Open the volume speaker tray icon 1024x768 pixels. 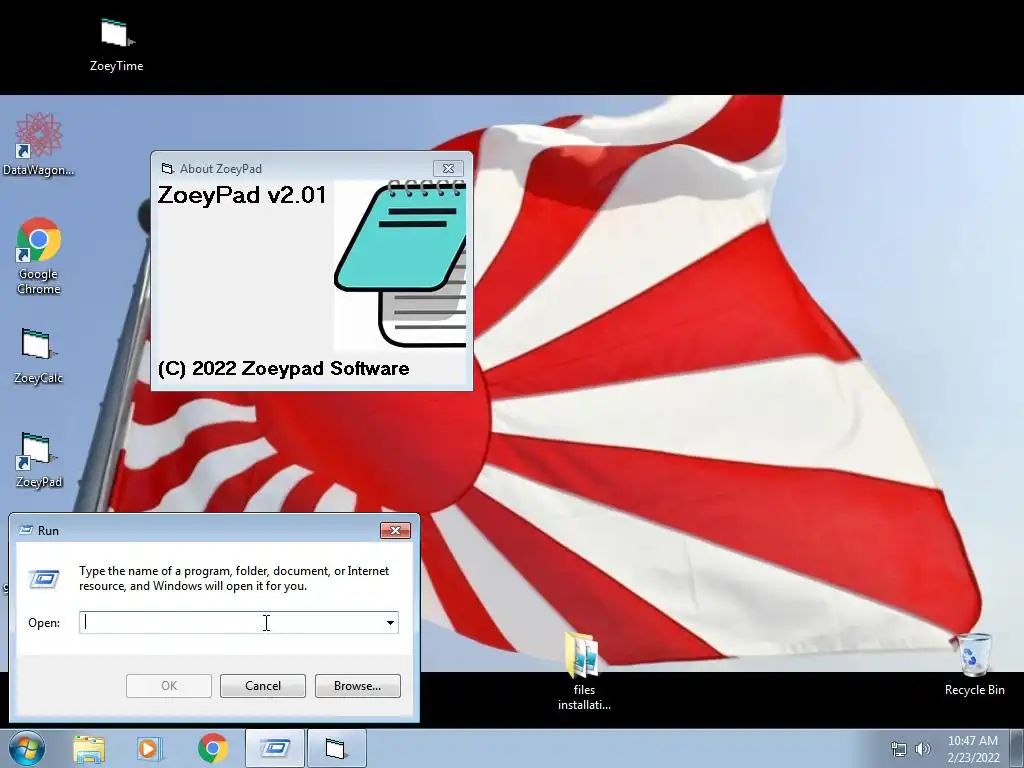(x=923, y=749)
